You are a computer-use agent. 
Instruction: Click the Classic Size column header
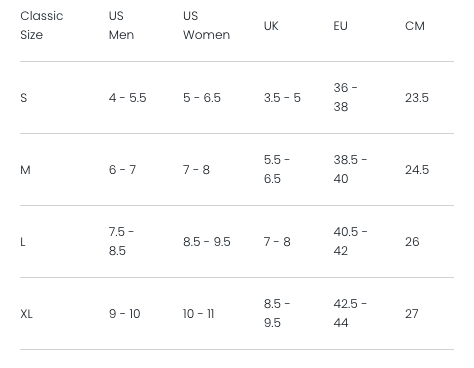[42, 25]
